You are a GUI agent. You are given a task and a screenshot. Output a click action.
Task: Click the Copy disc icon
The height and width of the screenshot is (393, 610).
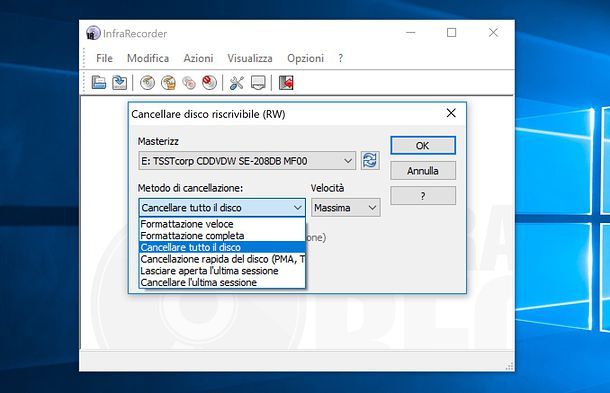(189, 82)
